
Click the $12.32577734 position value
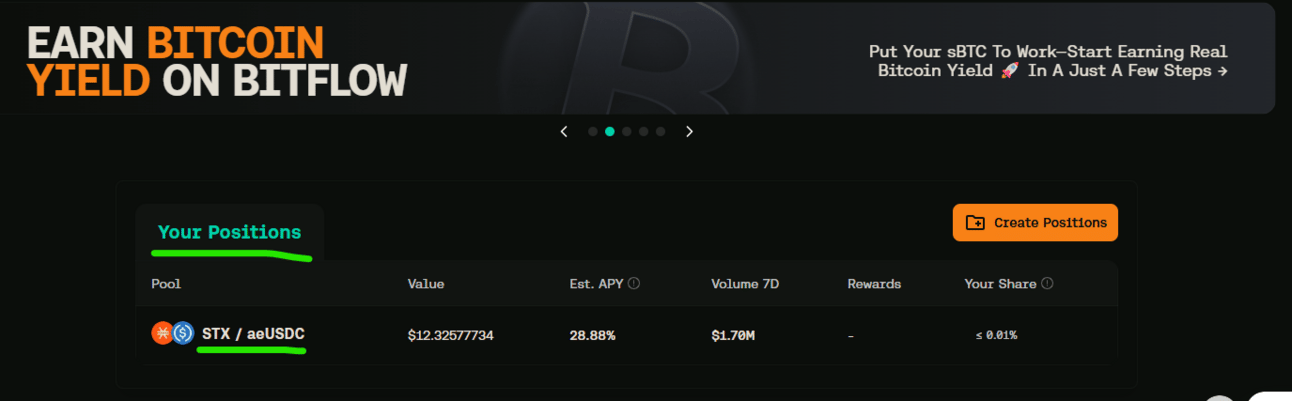pyautogui.click(x=451, y=335)
